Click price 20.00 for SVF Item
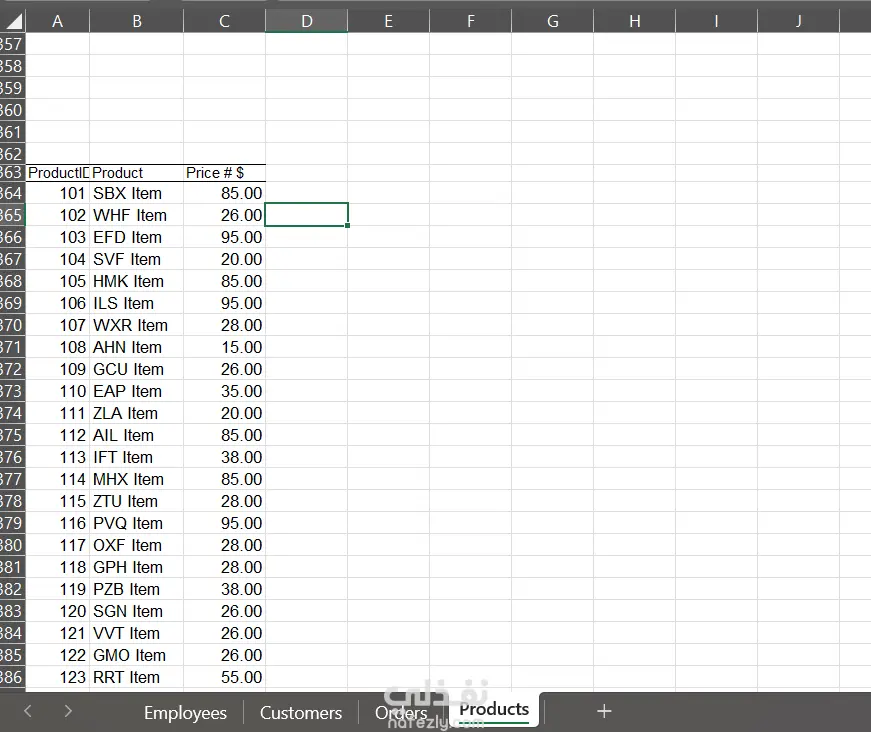The width and height of the screenshot is (871, 732). (224, 259)
